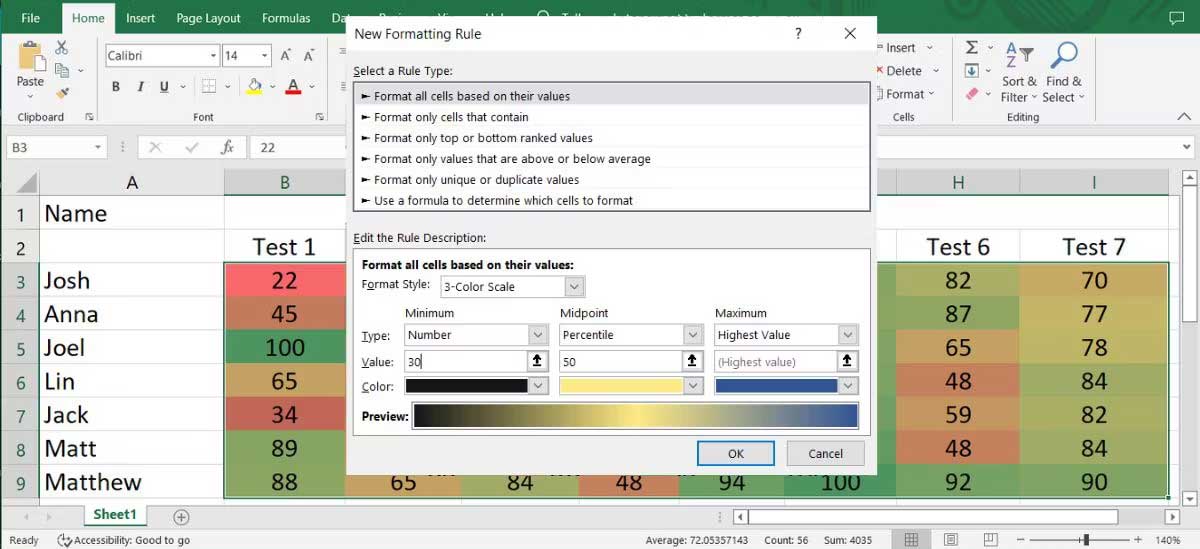1200x549 pixels.
Task: Expand the formula bar chevron
Action: click(1187, 147)
